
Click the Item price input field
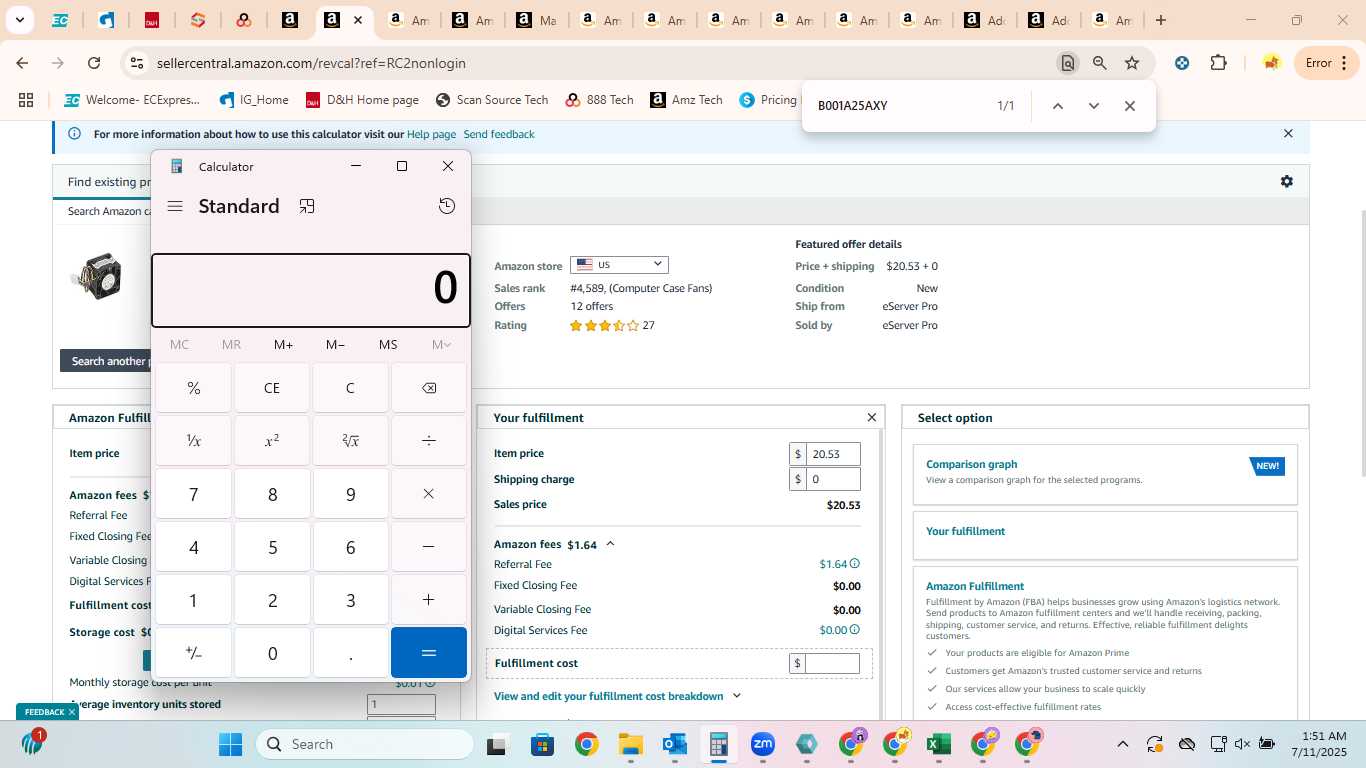click(834, 454)
